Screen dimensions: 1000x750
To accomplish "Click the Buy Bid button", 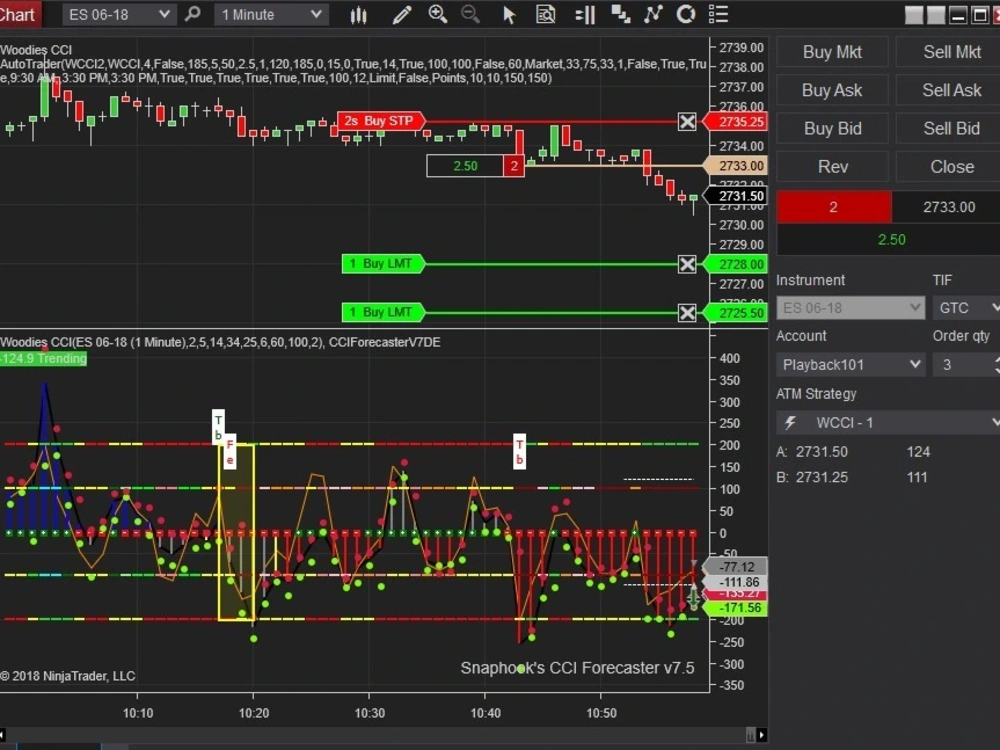I will click(832, 129).
